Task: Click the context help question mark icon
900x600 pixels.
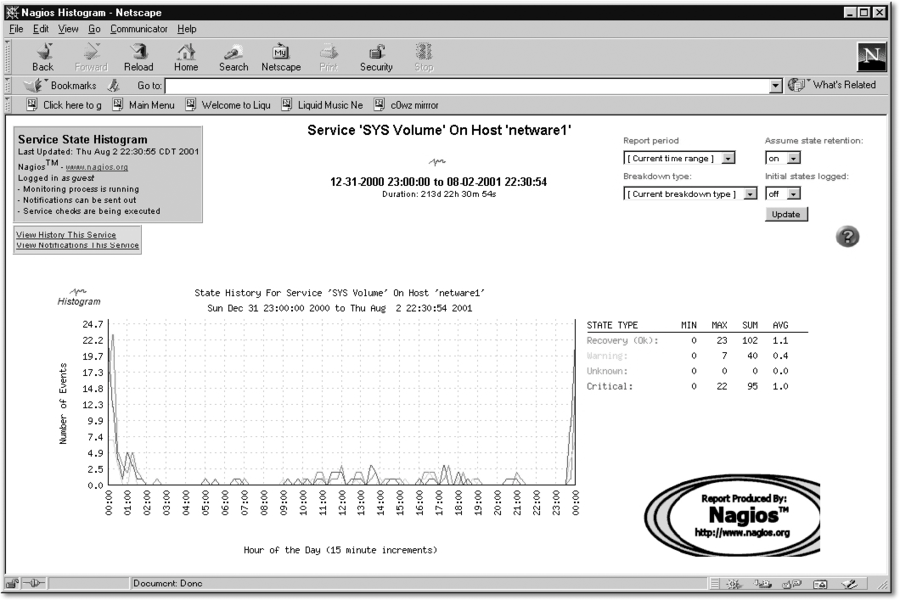Action: [847, 236]
